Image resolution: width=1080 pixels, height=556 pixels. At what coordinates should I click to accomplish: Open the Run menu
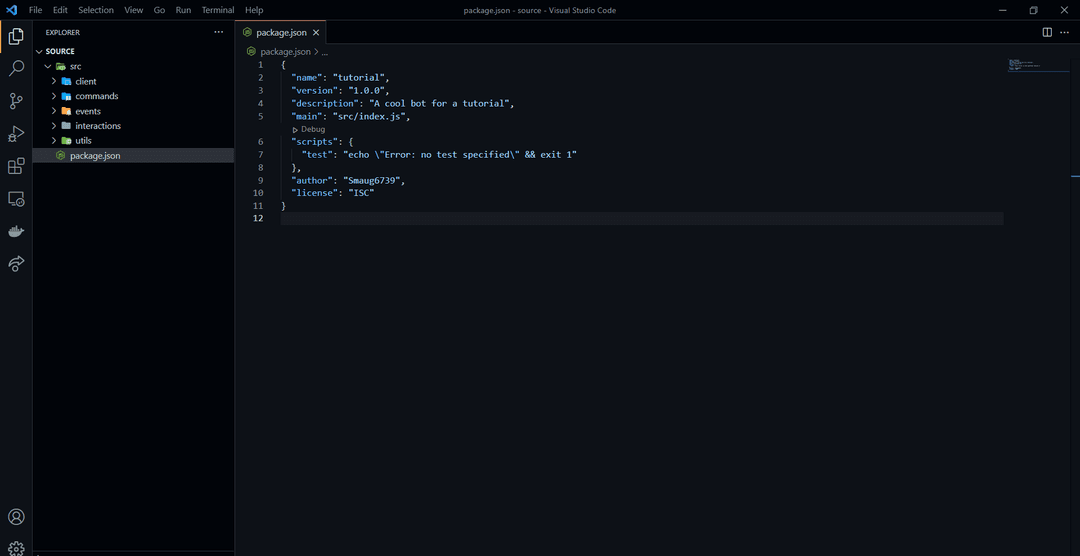click(x=183, y=10)
